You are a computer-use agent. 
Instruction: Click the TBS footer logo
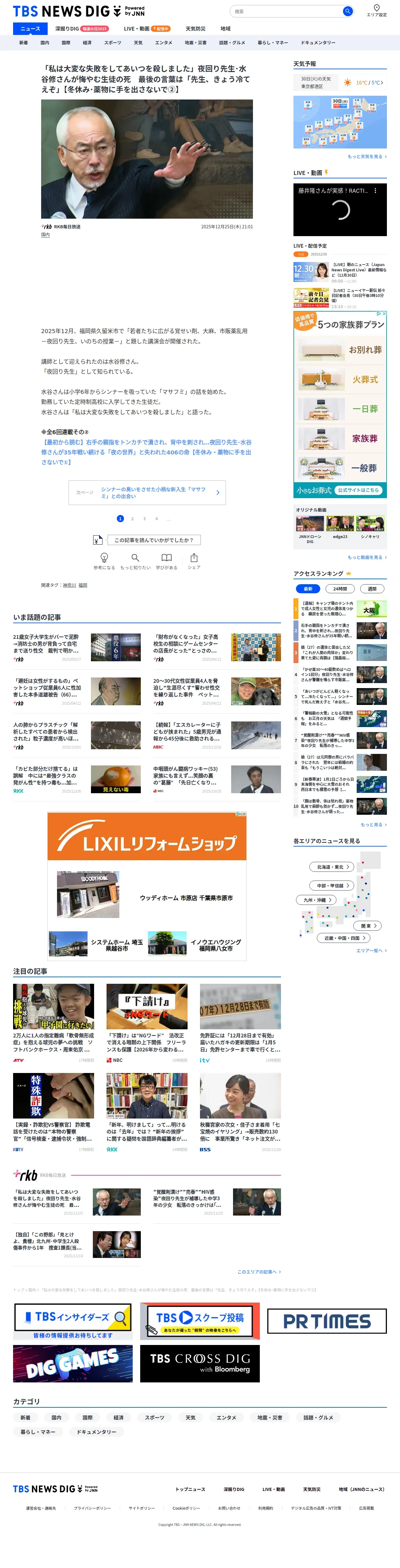point(55,1489)
